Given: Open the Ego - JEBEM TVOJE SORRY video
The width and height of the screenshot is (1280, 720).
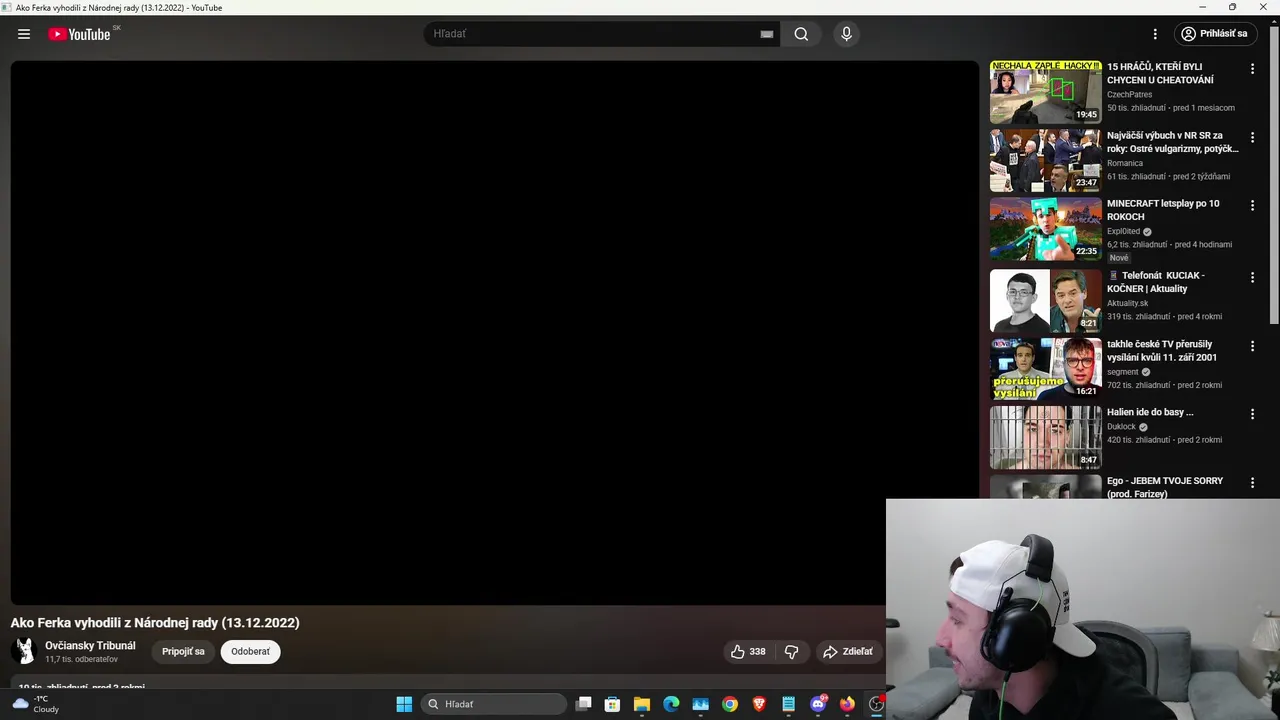Looking at the screenshot, I should pyautogui.click(x=1165, y=487).
